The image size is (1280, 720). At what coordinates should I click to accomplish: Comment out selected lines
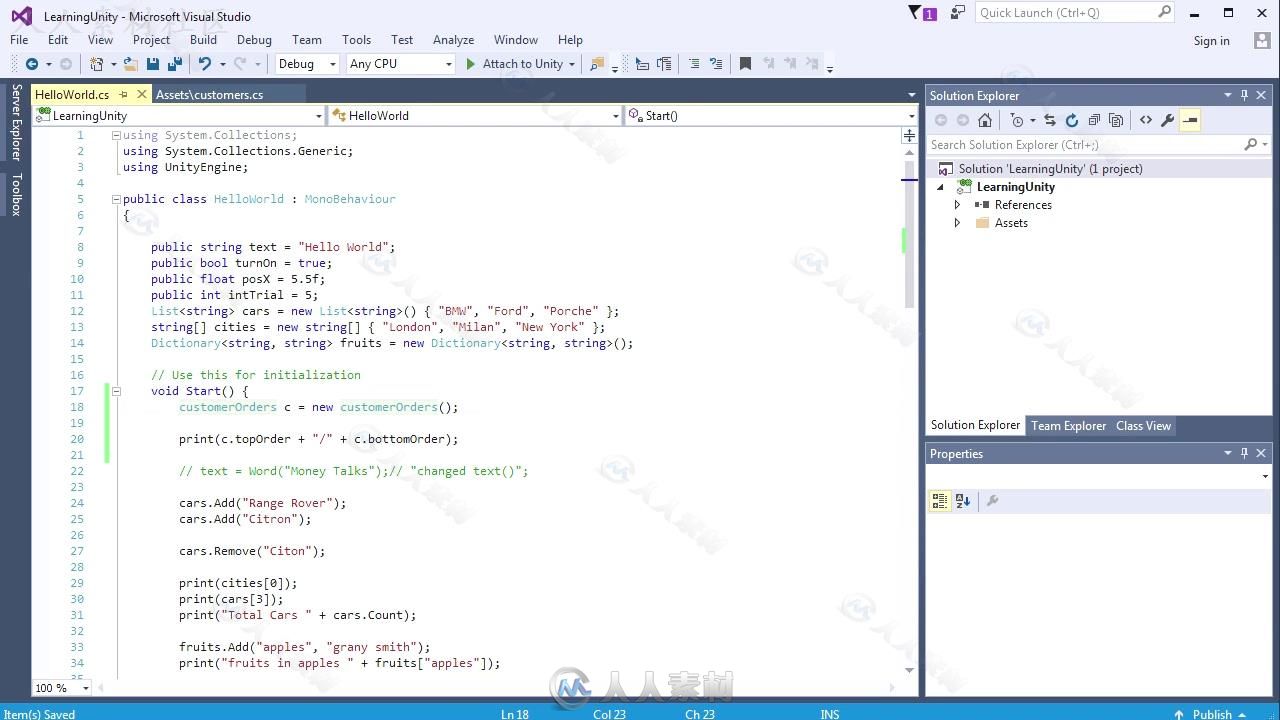click(694, 64)
